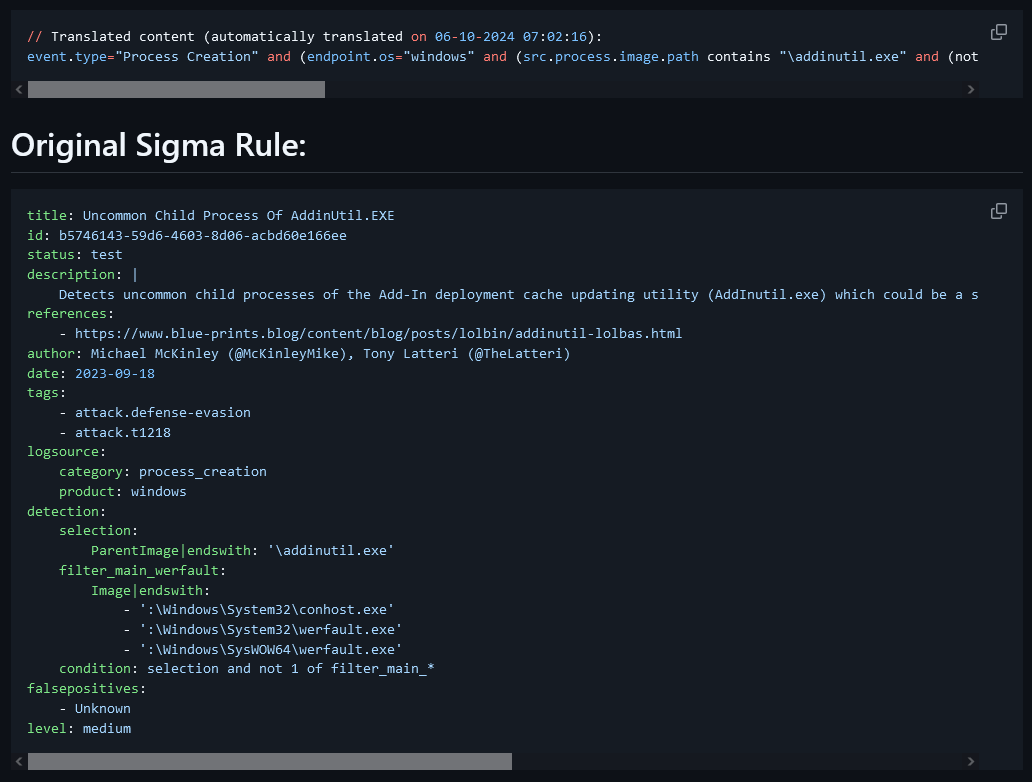Click the translated query horizontal scrollbar thumb
The height and width of the screenshot is (782, 1032).
point(176,90)
